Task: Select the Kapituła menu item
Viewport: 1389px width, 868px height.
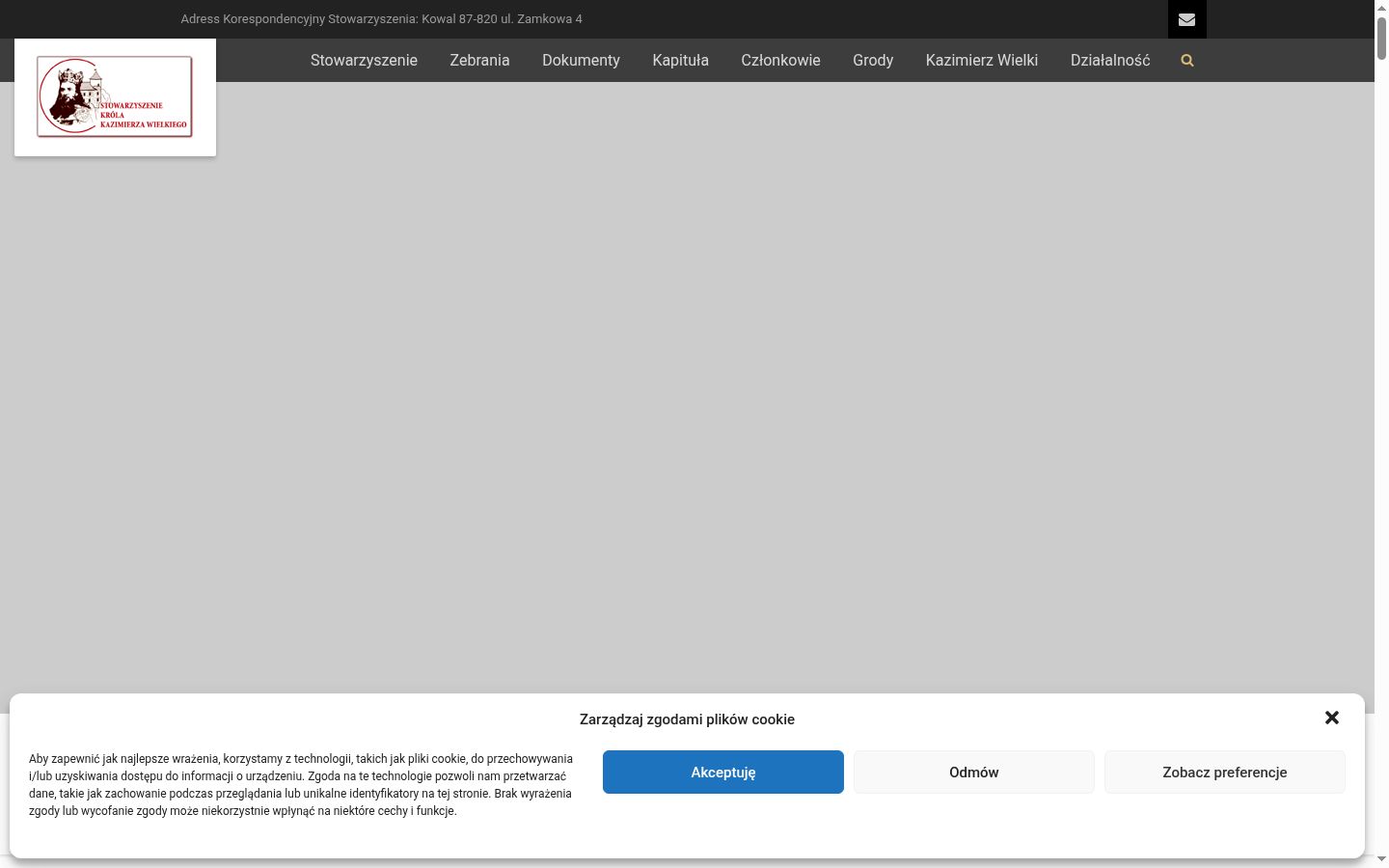Action: point(680,60)
